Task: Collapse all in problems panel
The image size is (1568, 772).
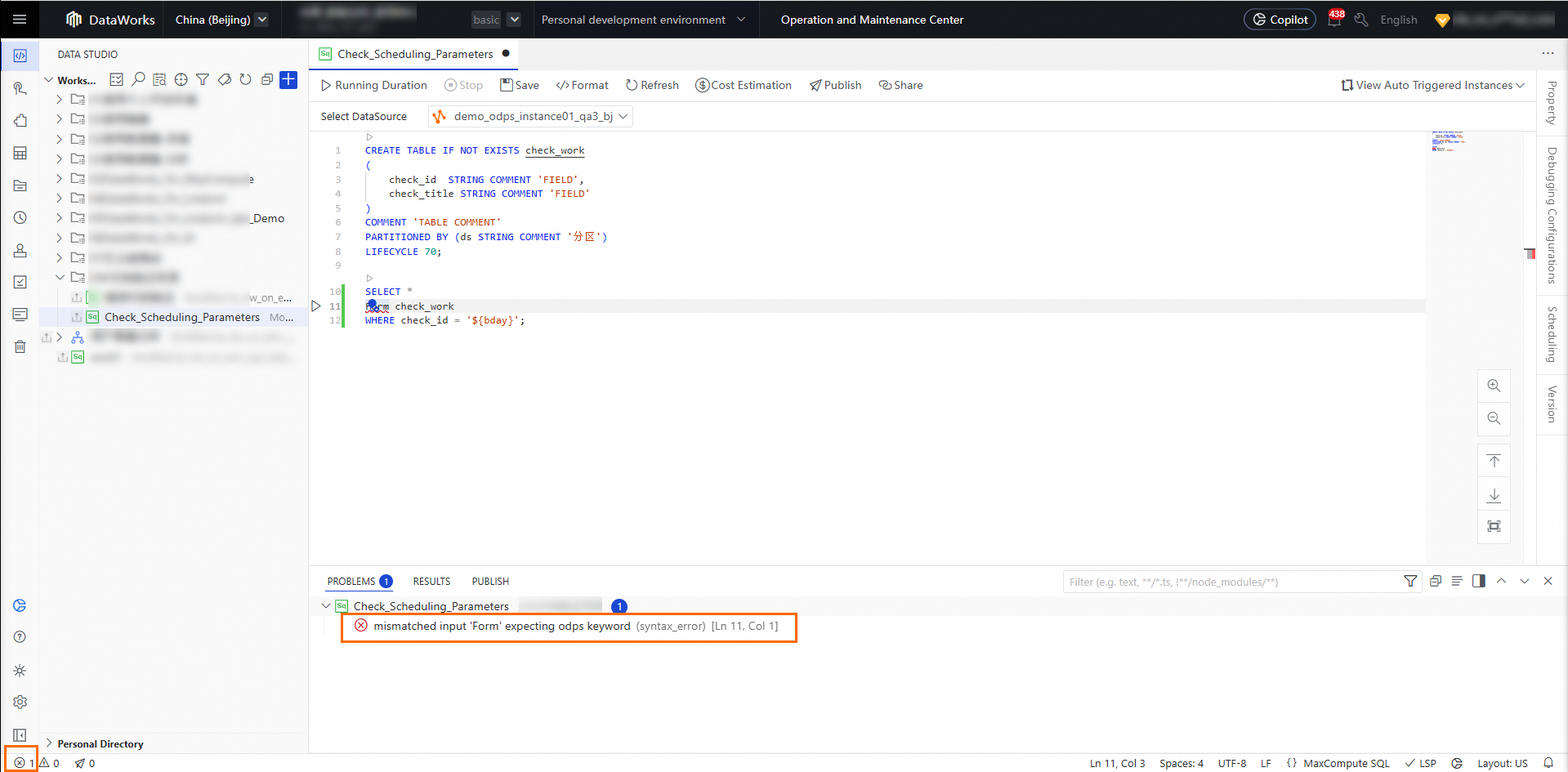Action: click(x=1436, y=581)
